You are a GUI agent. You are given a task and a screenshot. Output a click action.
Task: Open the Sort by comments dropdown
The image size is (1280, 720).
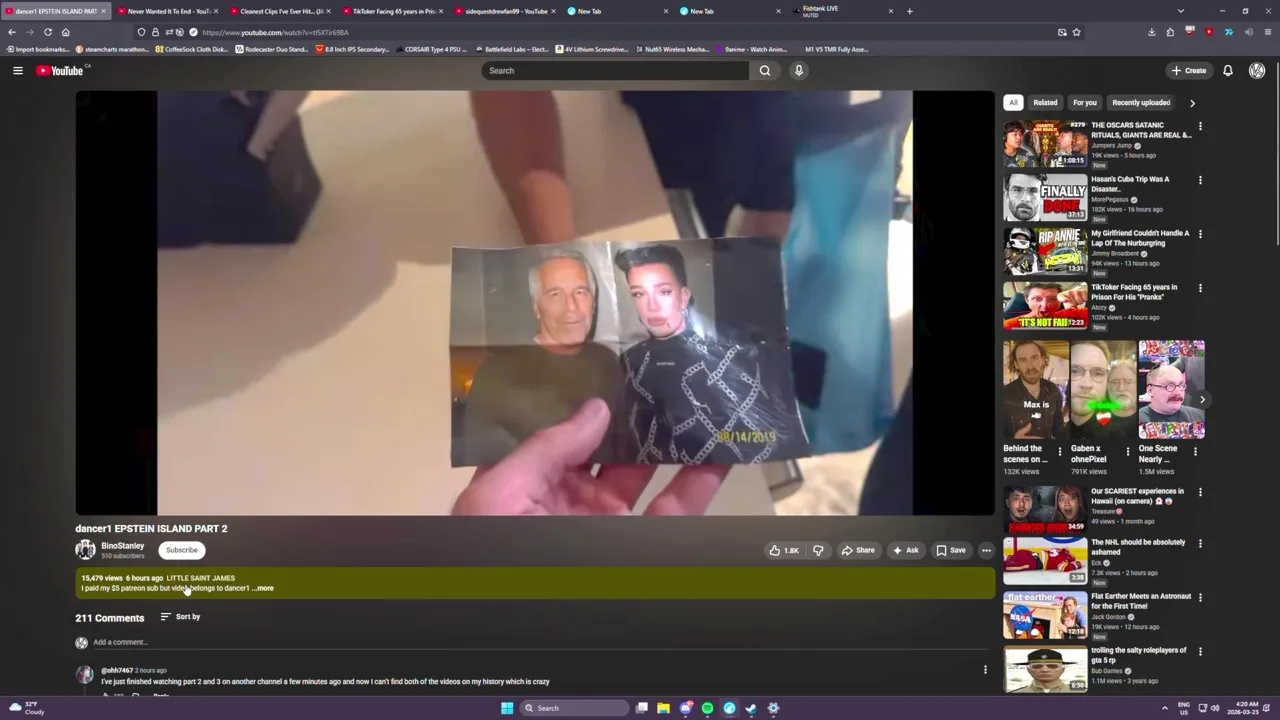tap(181, 617)
